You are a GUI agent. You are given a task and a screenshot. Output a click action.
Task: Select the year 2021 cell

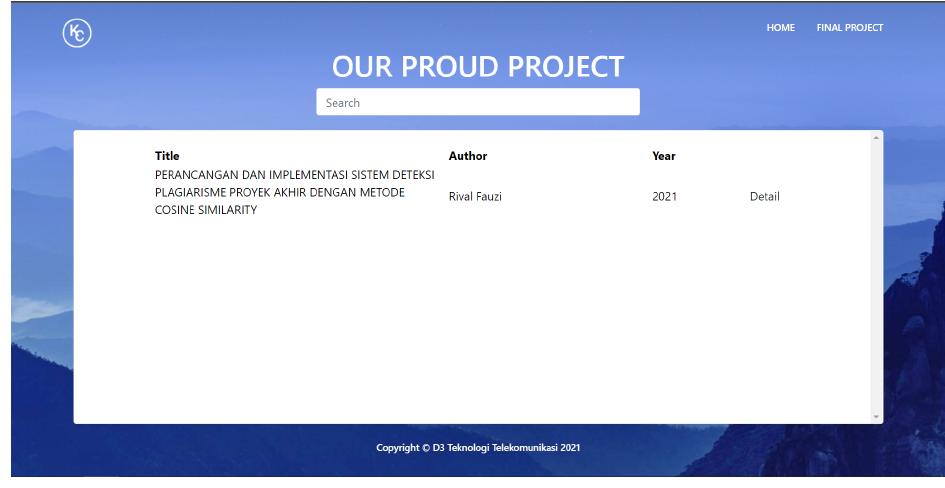point(664,196)
